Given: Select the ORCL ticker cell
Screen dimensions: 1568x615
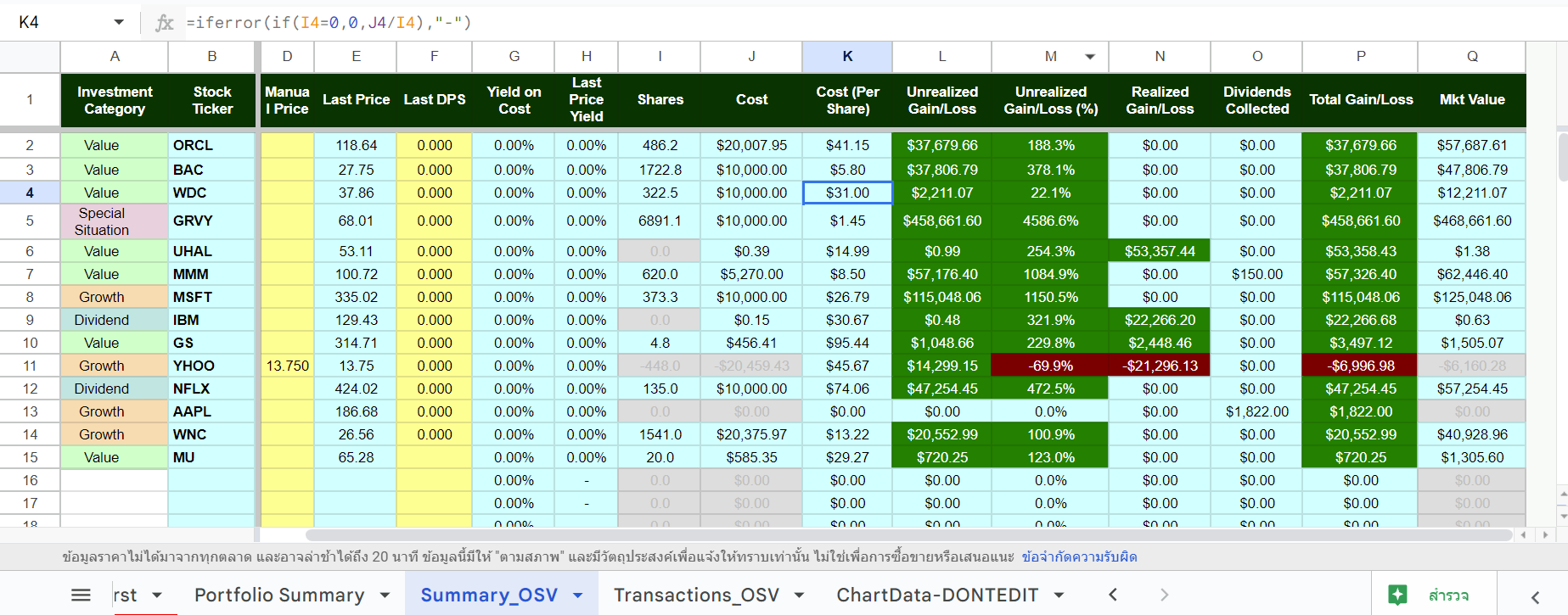Looking at the screenshot, I should pos(212,145).
